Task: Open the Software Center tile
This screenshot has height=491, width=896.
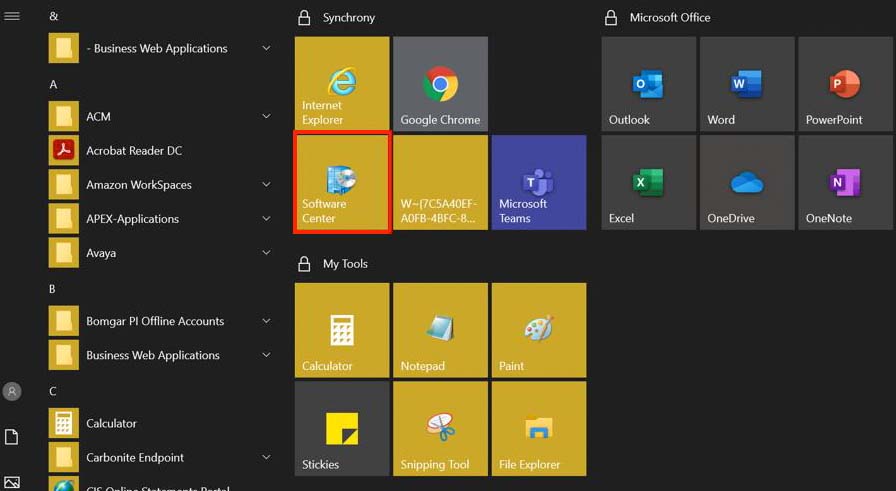Action: pyautogui.click(x=342, y=182)
